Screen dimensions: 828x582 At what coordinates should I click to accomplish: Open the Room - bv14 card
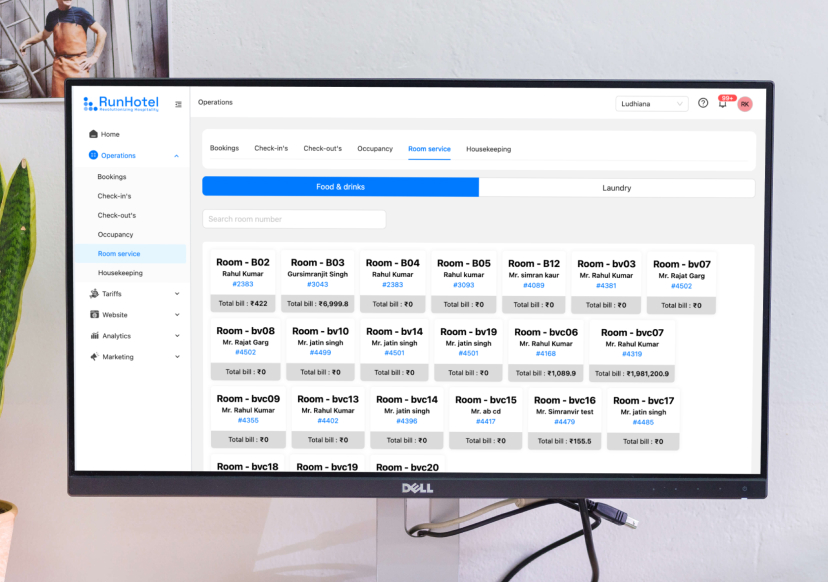pos(394,351)
